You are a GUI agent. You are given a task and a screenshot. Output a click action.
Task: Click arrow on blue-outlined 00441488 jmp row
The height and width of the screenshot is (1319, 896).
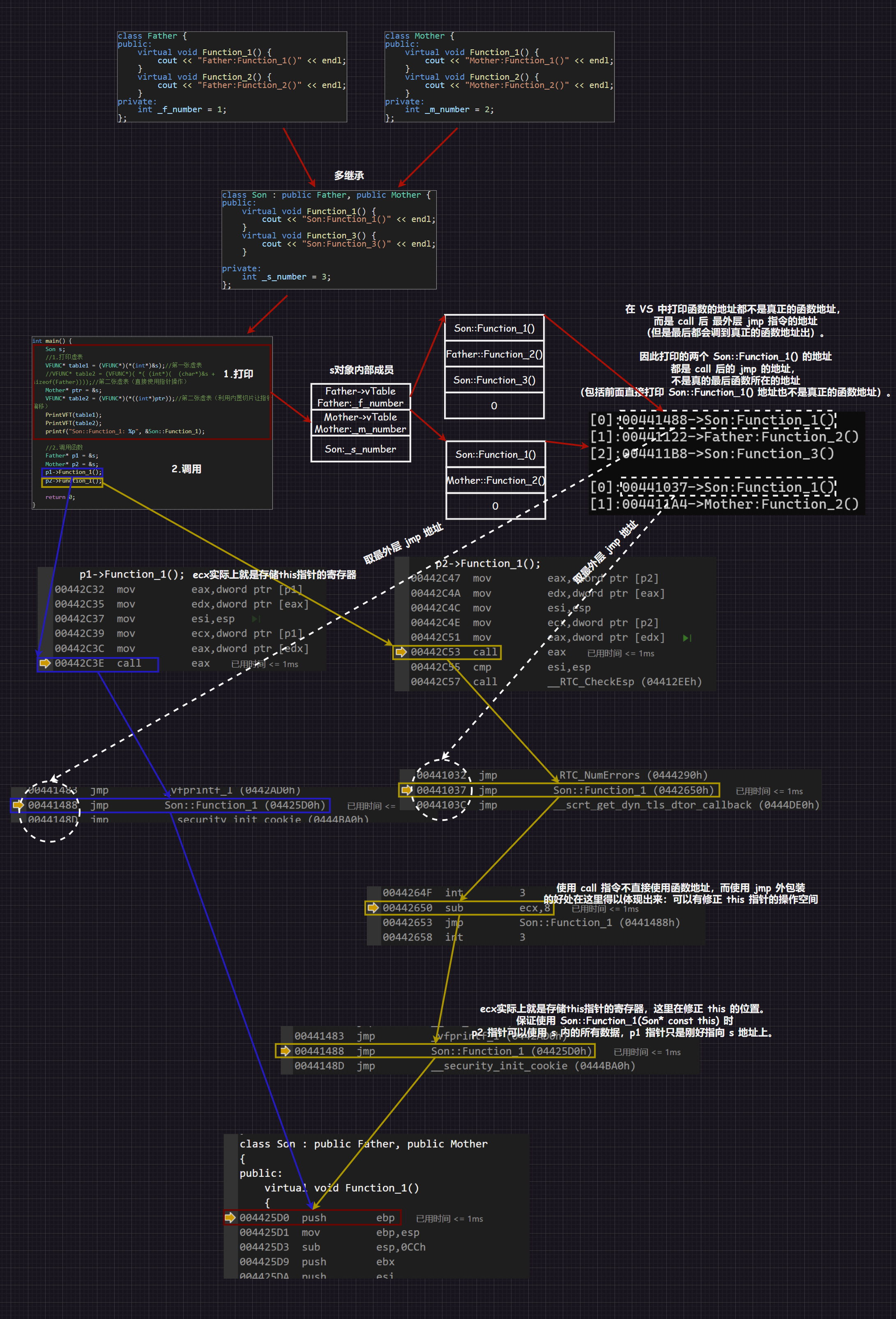[x=18, y=804]
